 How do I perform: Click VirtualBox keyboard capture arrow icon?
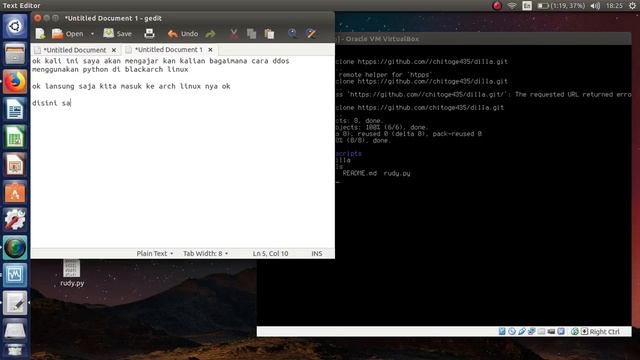tap(584, 331)
